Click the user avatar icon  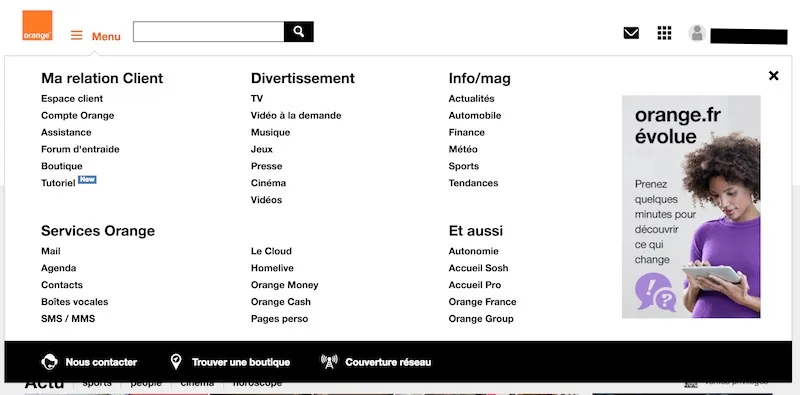tap(697, 33)
